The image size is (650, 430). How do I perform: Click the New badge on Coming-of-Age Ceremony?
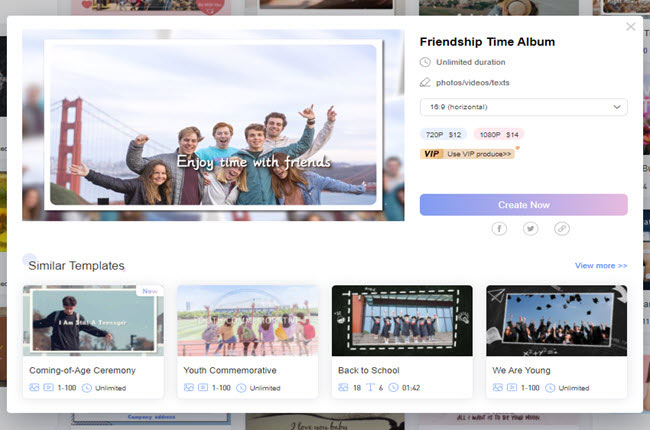(150, 291)
